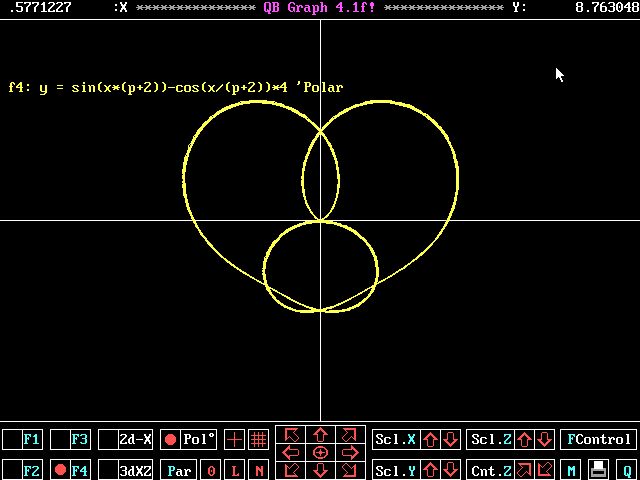
Task: Click the QB Graph 4.1f! title
Action: [319, 7]
